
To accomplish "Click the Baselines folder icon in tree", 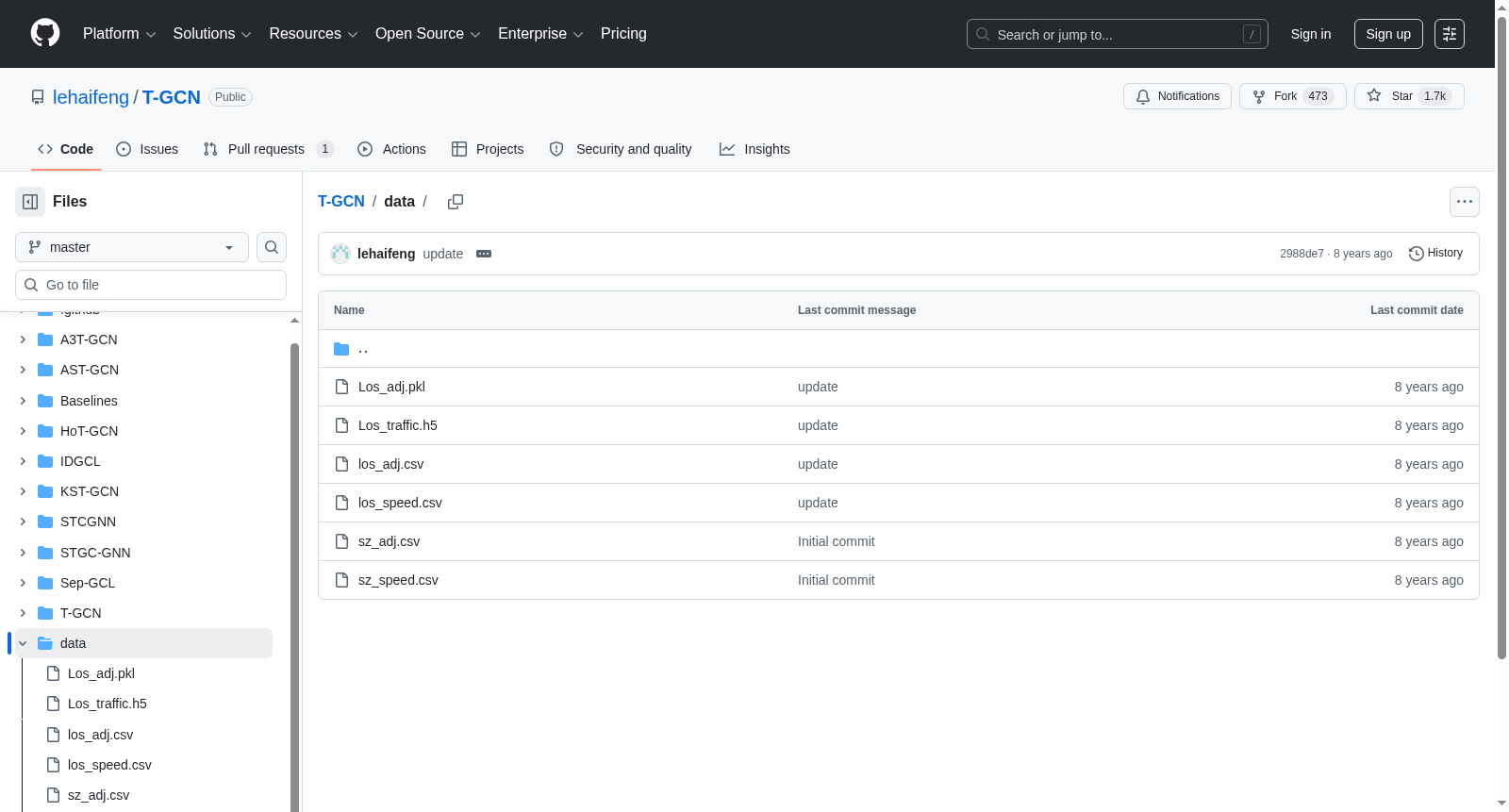I will pos(45,401).
